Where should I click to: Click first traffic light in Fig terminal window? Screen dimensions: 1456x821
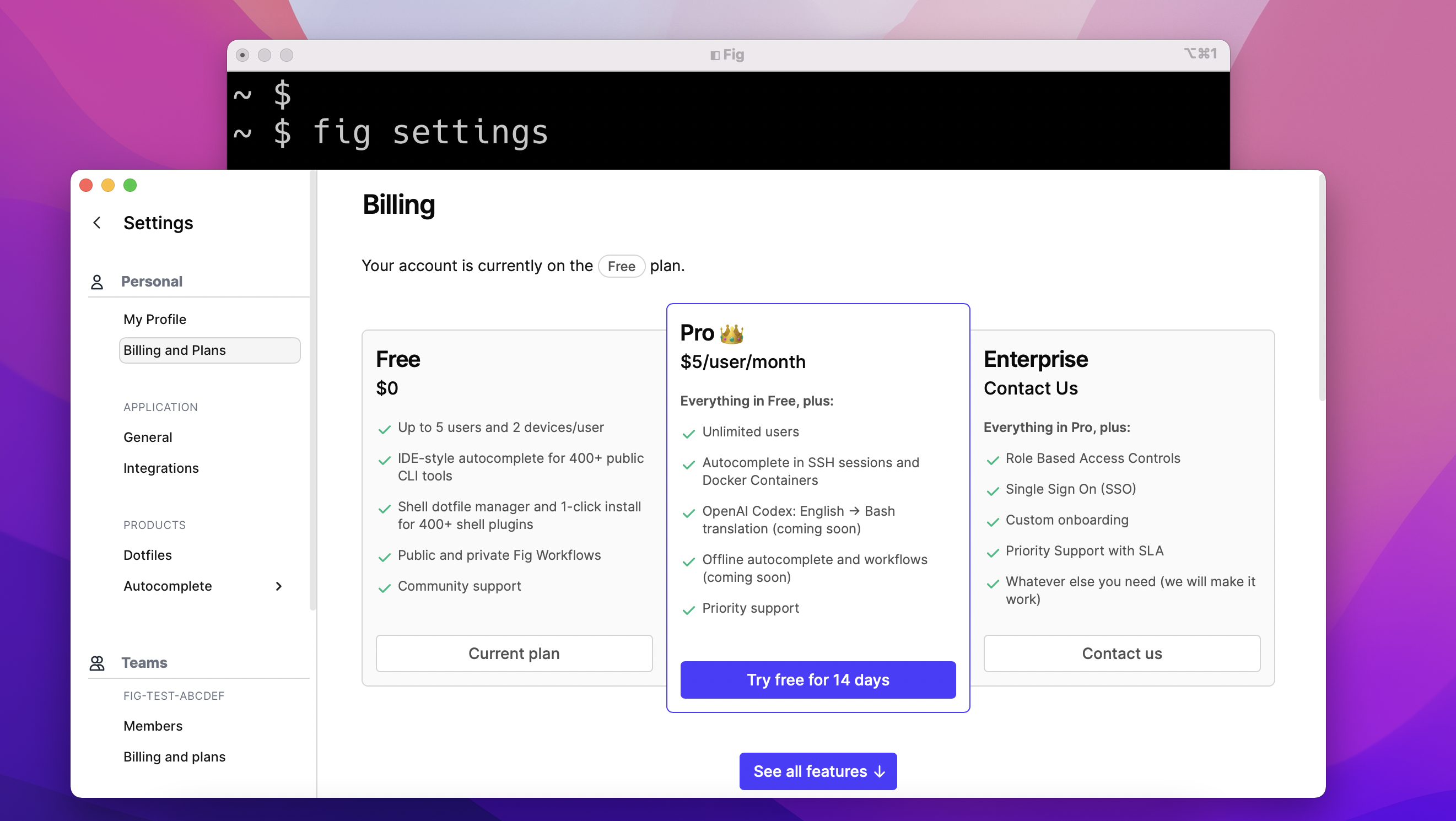(x=242, y=55)
